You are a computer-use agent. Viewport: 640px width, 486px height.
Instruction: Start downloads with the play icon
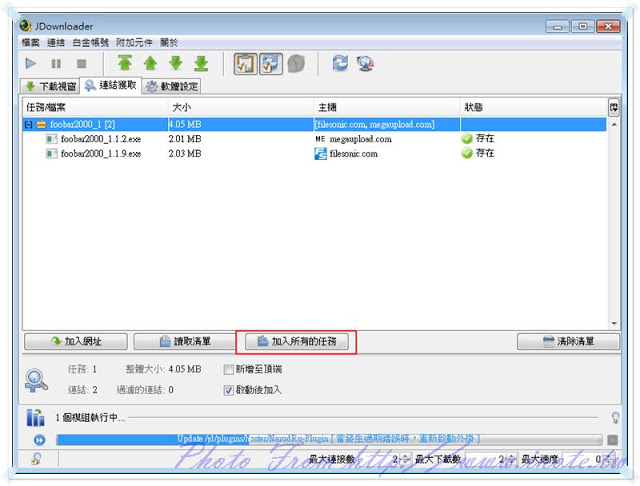(31, 64)
